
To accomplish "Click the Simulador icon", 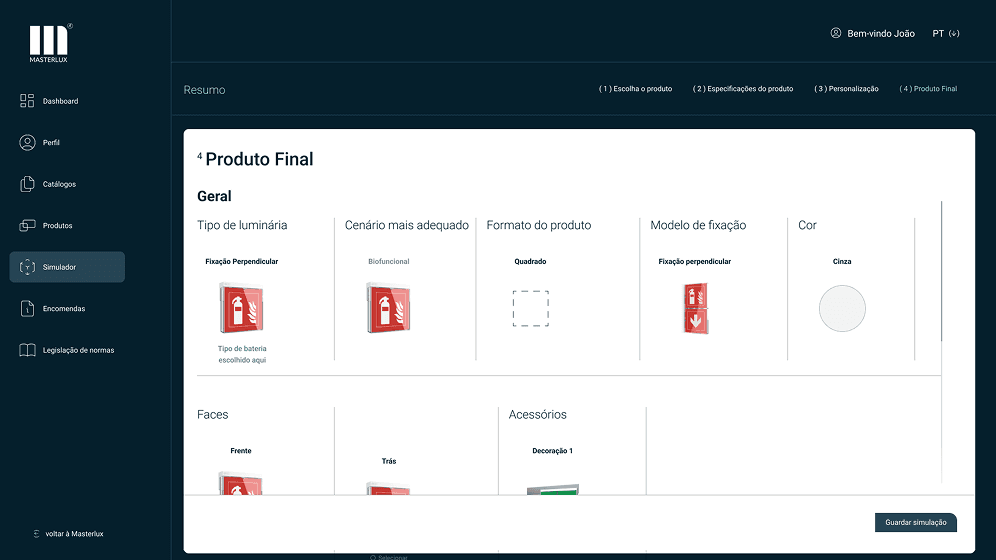I will [x=27, y=267].
